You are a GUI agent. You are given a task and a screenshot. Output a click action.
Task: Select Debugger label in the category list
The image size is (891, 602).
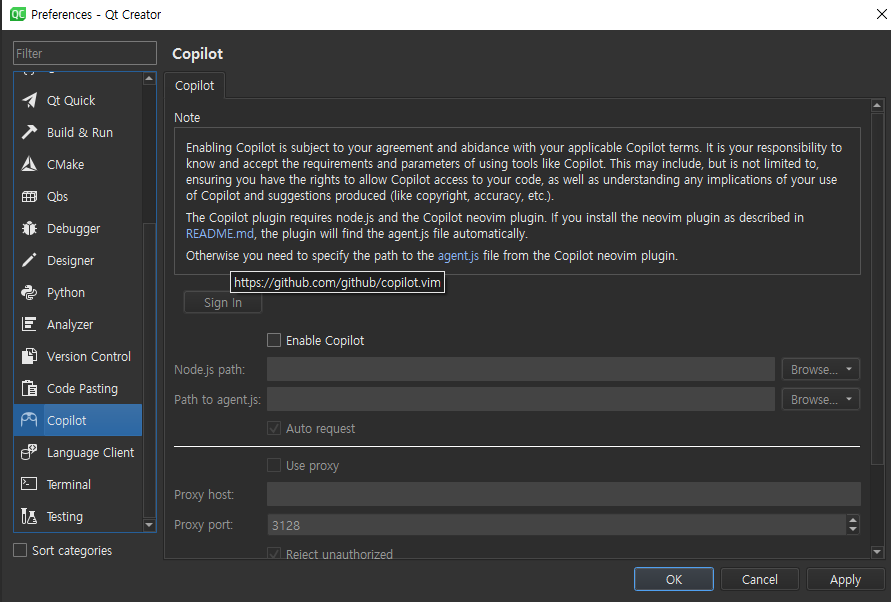73,229
